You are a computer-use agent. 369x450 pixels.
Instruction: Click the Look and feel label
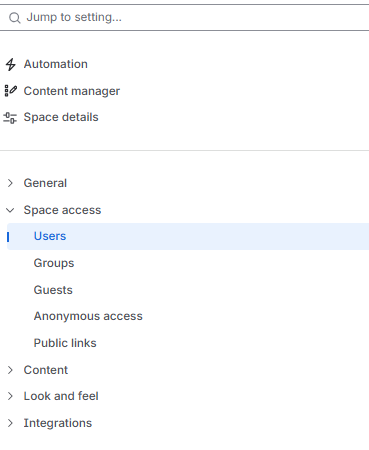61,396
